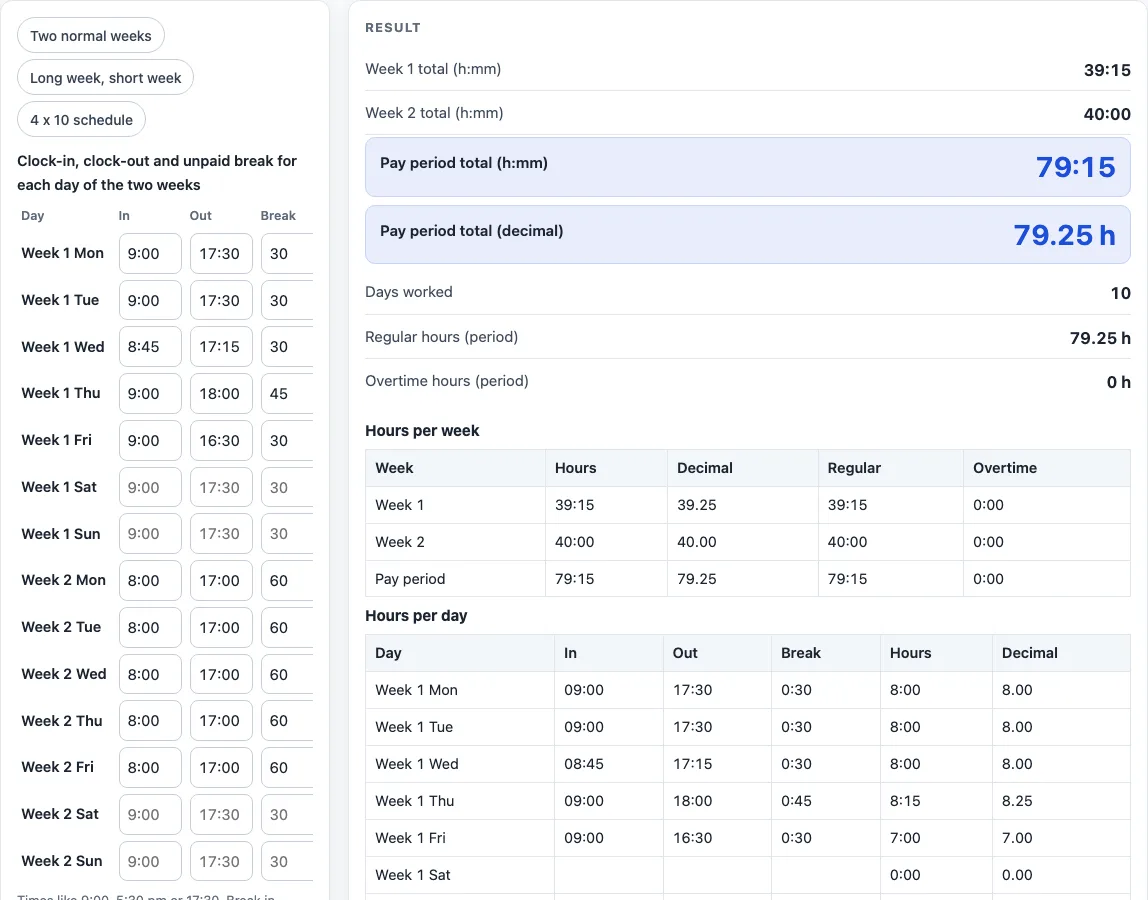1148x900 pixels.
Task: Apply the Two normal weeks preset
Action: [91, 36]
